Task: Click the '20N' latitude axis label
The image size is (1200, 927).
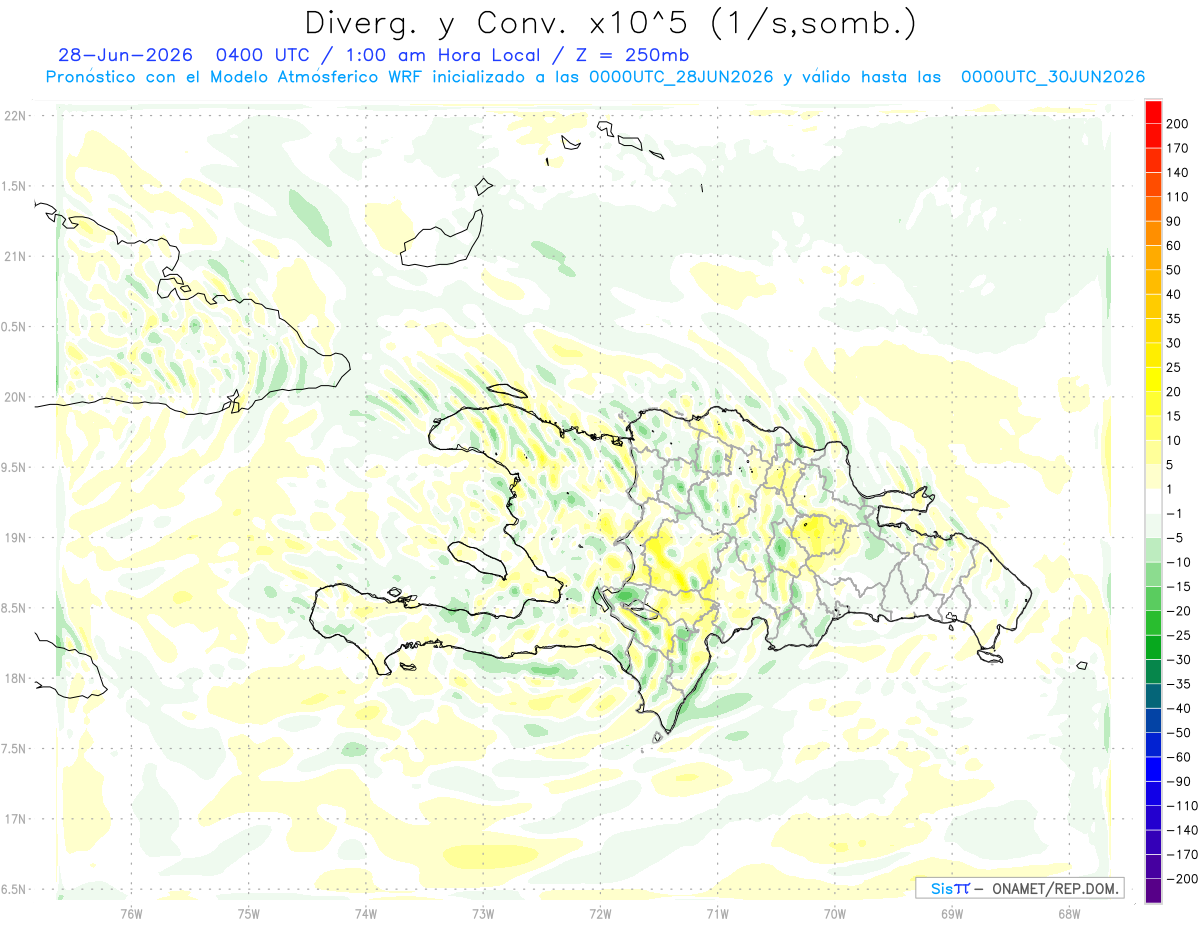Action: click(15, 397)
